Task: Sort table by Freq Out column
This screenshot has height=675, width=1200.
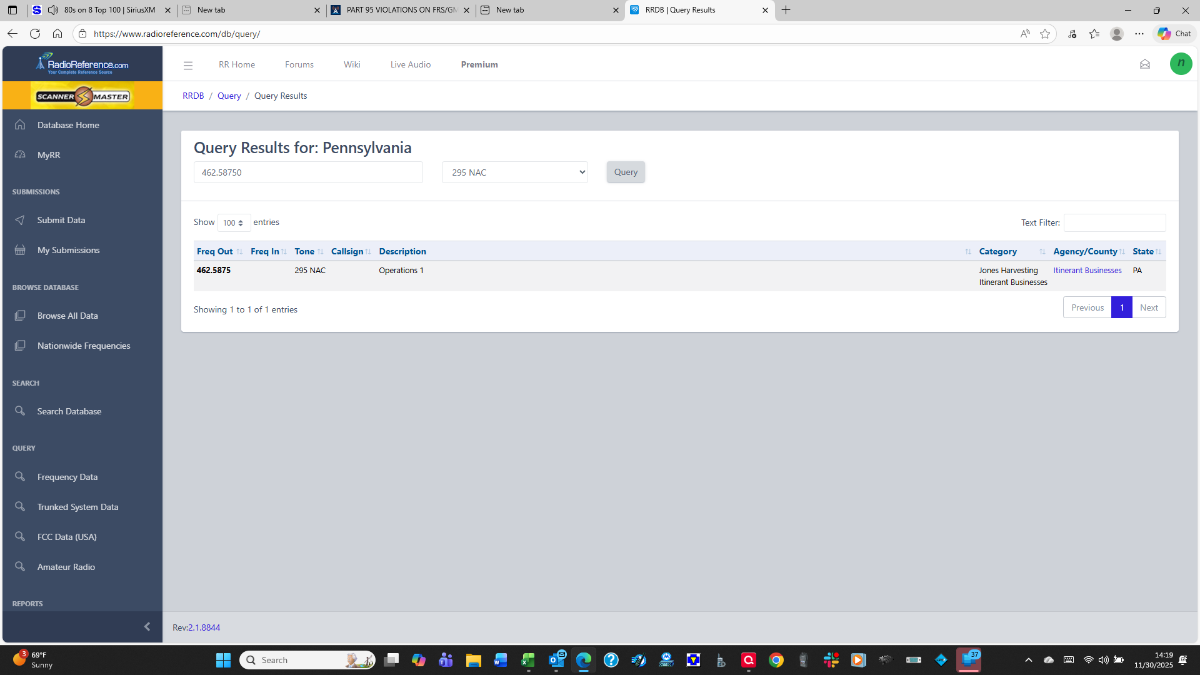Action: 215,251
